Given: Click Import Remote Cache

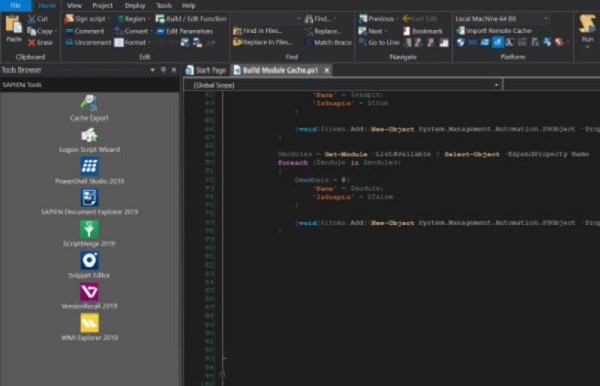Looking at the screenshot, I should pos(494,31).
